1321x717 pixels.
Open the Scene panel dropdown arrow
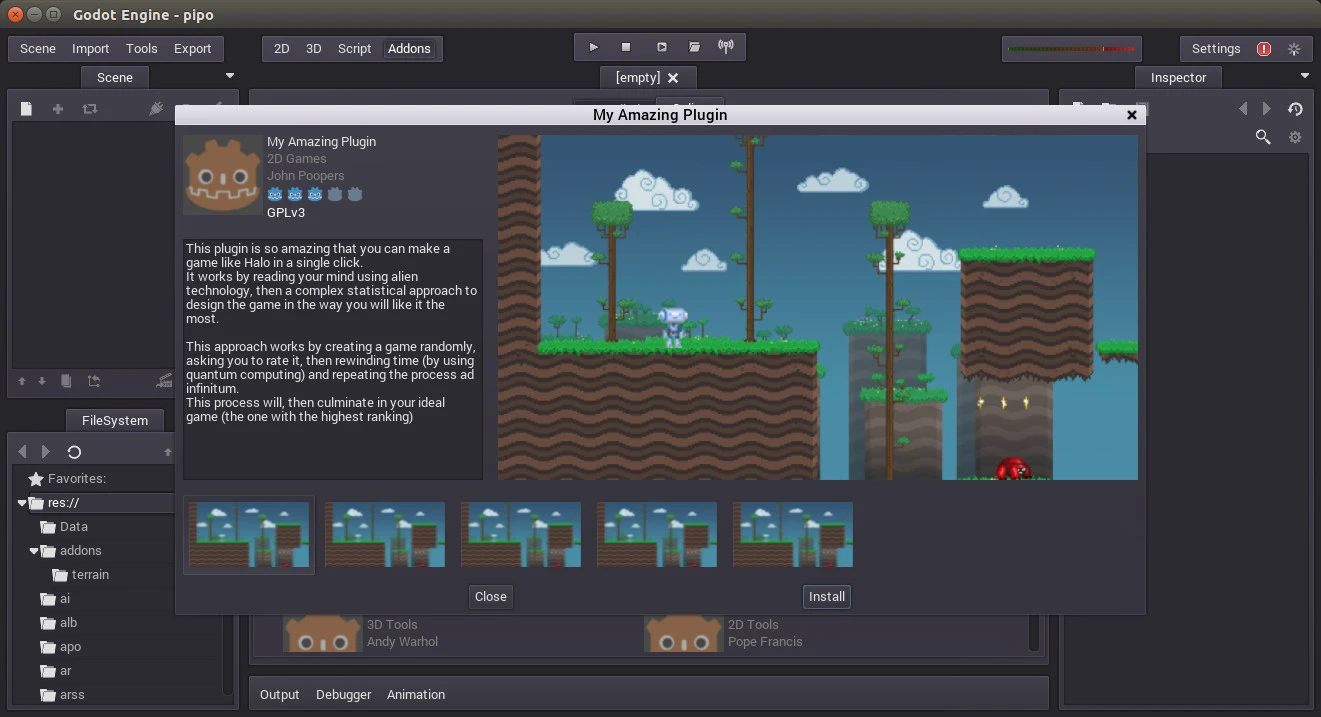229,75
